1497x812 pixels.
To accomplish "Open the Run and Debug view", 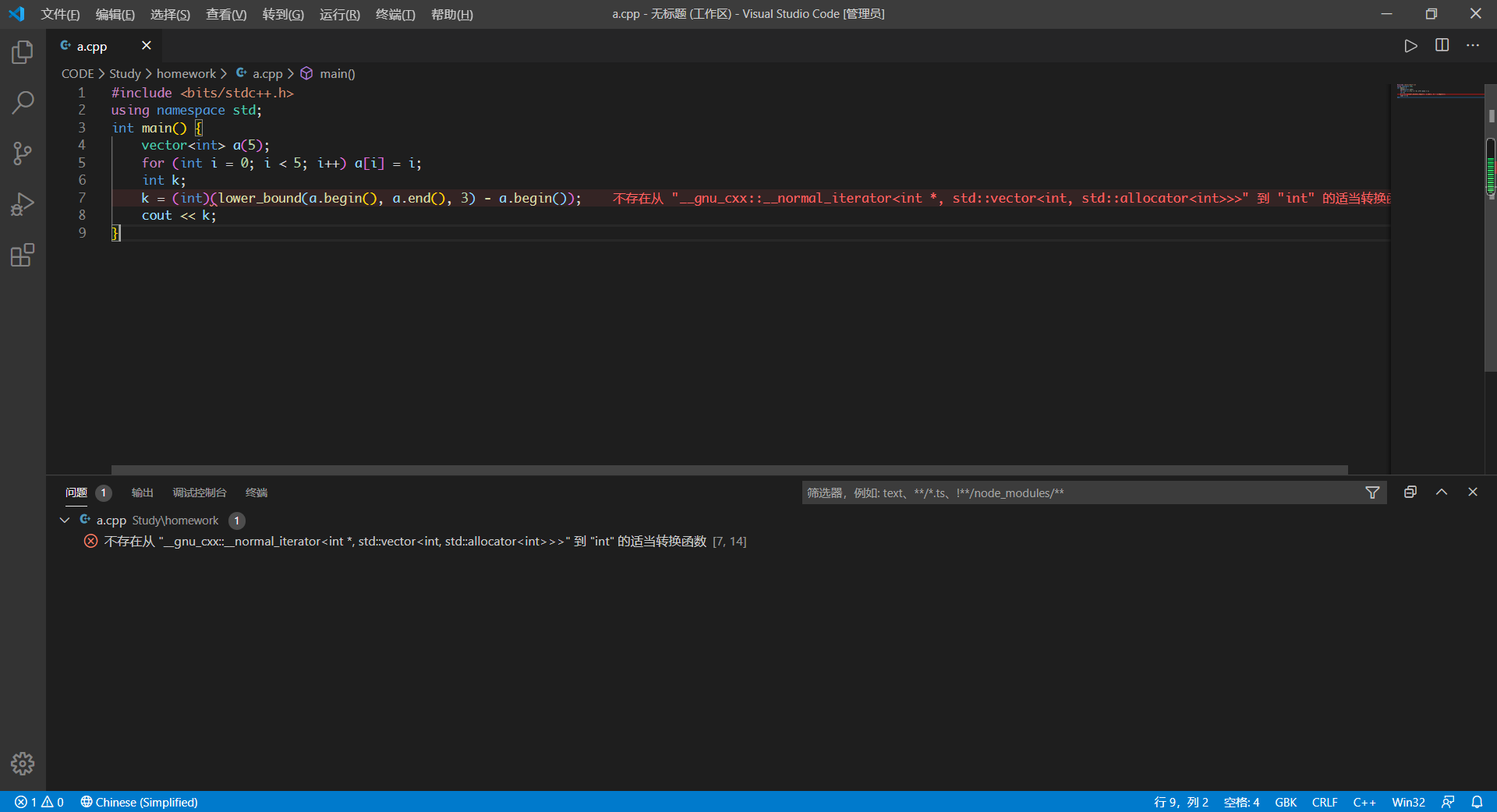I will [23, 204].
